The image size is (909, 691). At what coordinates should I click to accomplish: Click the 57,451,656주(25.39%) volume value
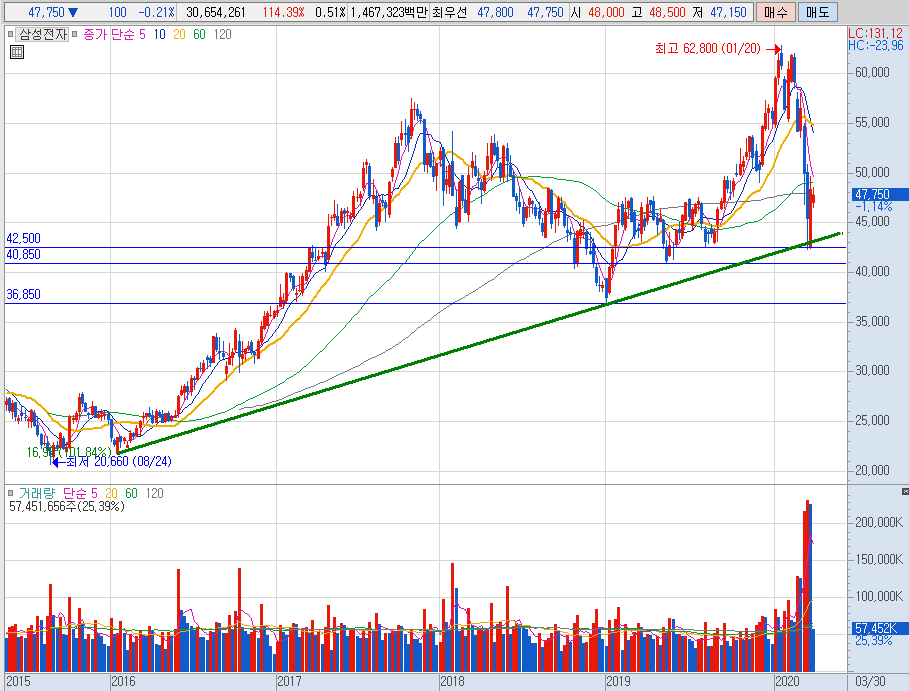(x=67, y=507)
